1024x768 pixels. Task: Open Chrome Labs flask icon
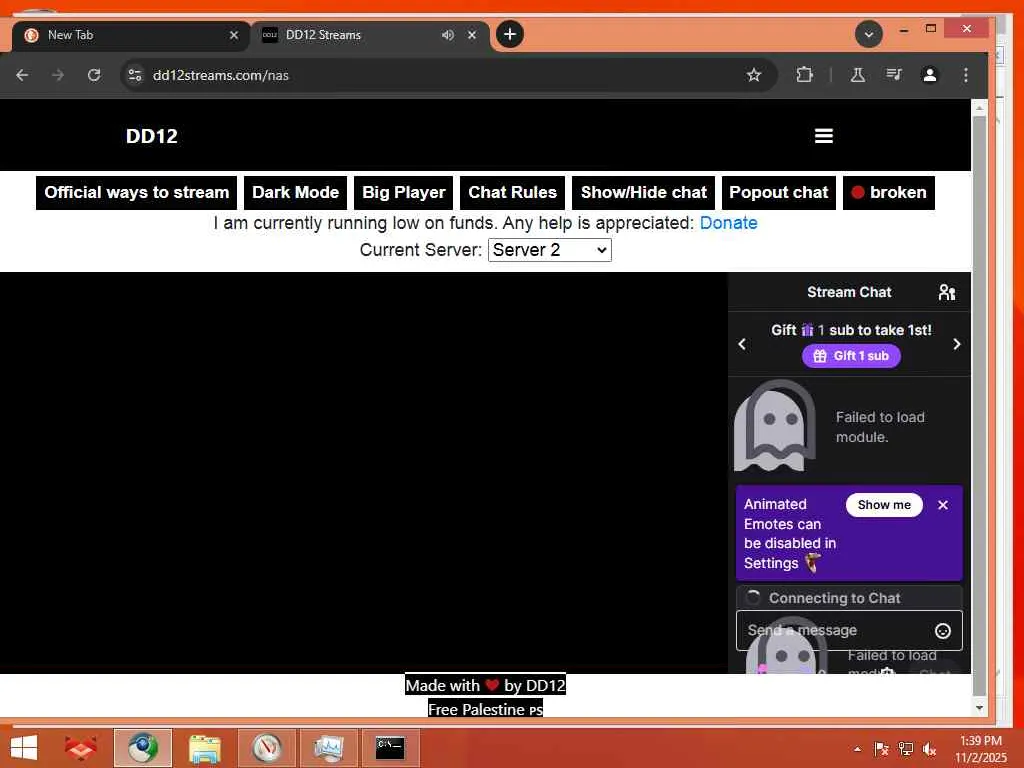857,75
